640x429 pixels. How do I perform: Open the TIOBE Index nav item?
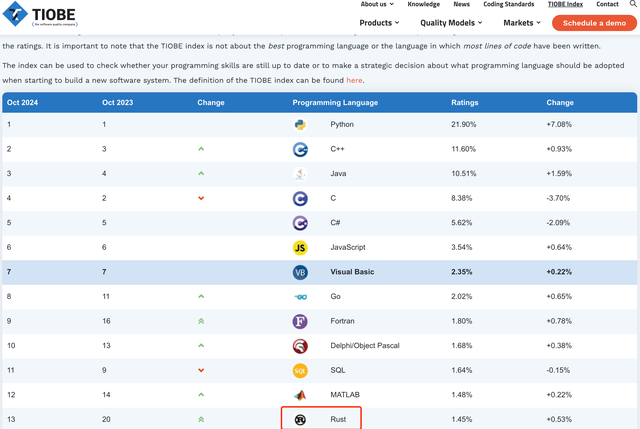(x=565, y=4)
